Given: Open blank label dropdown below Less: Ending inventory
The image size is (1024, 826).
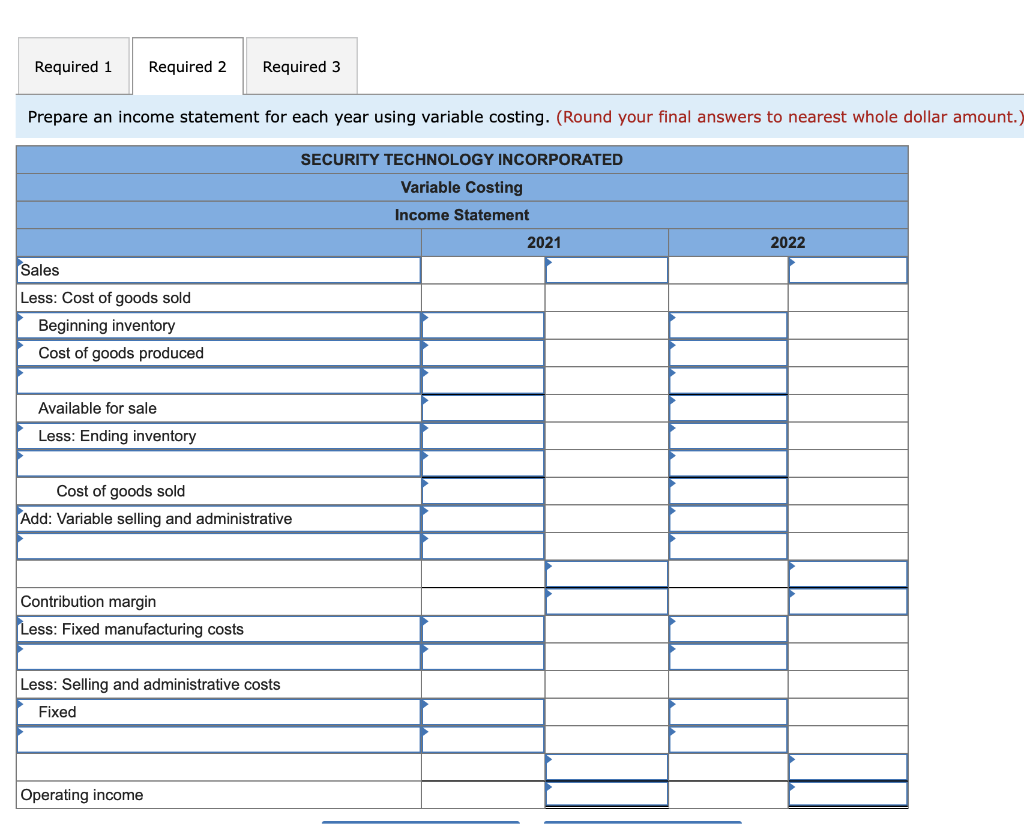Looking at the screenshot, I should tap(219, 464).
